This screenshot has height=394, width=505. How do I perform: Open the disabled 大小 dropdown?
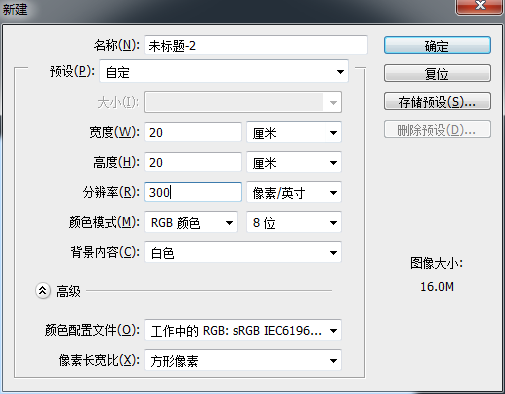click(243, 102)
